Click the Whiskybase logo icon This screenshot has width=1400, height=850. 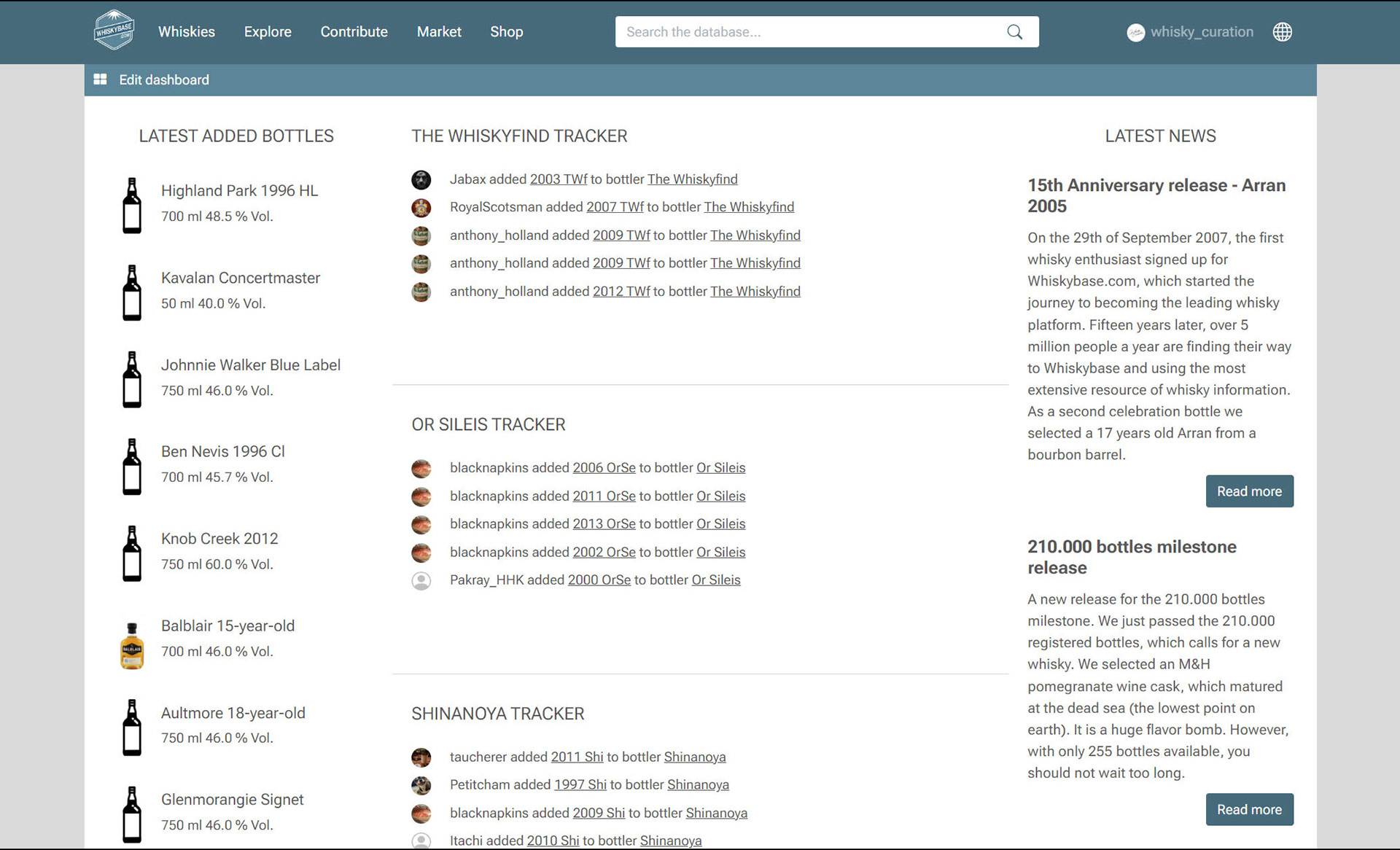pos(114,31)
